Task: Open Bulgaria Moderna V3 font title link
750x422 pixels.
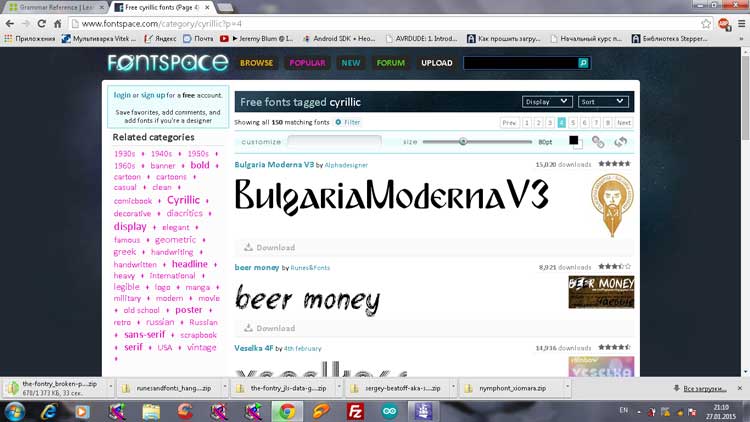Action: pos(274,164)
